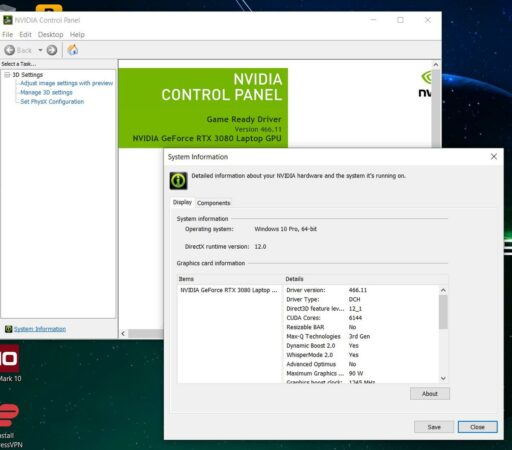Click the Game Ready Driver banner text
512x450 pixels.
click(244, 119)
